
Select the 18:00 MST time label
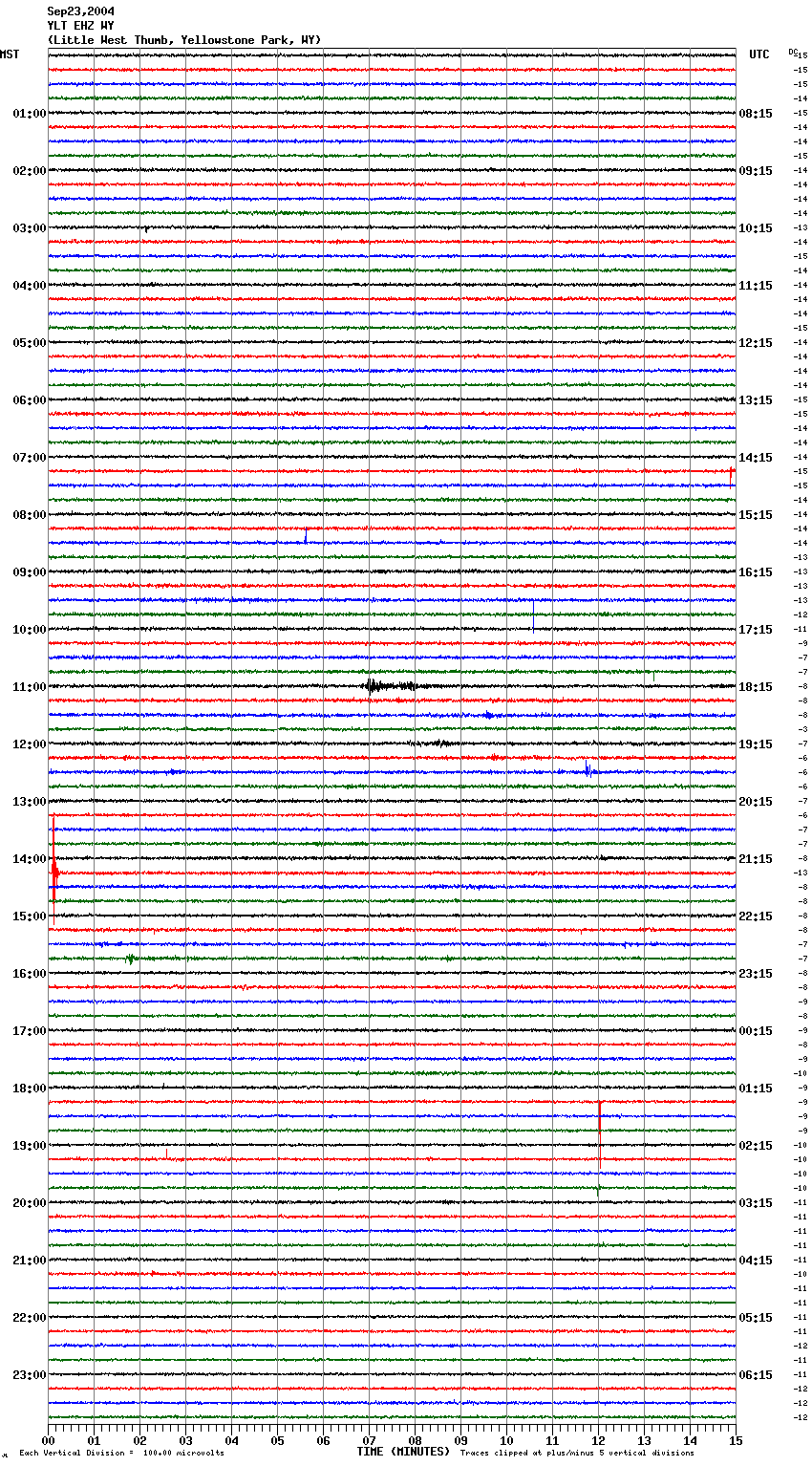tap(30, 1089)
